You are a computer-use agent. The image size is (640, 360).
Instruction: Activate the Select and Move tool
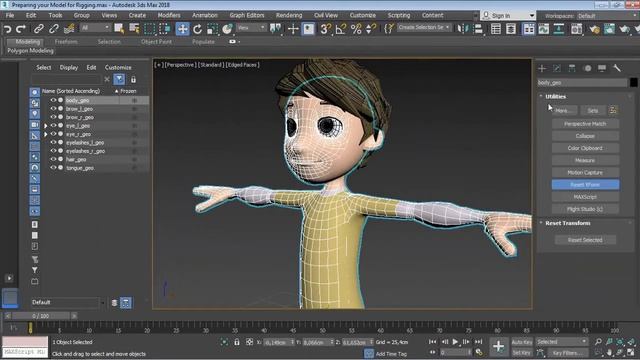tap(182, 29)
